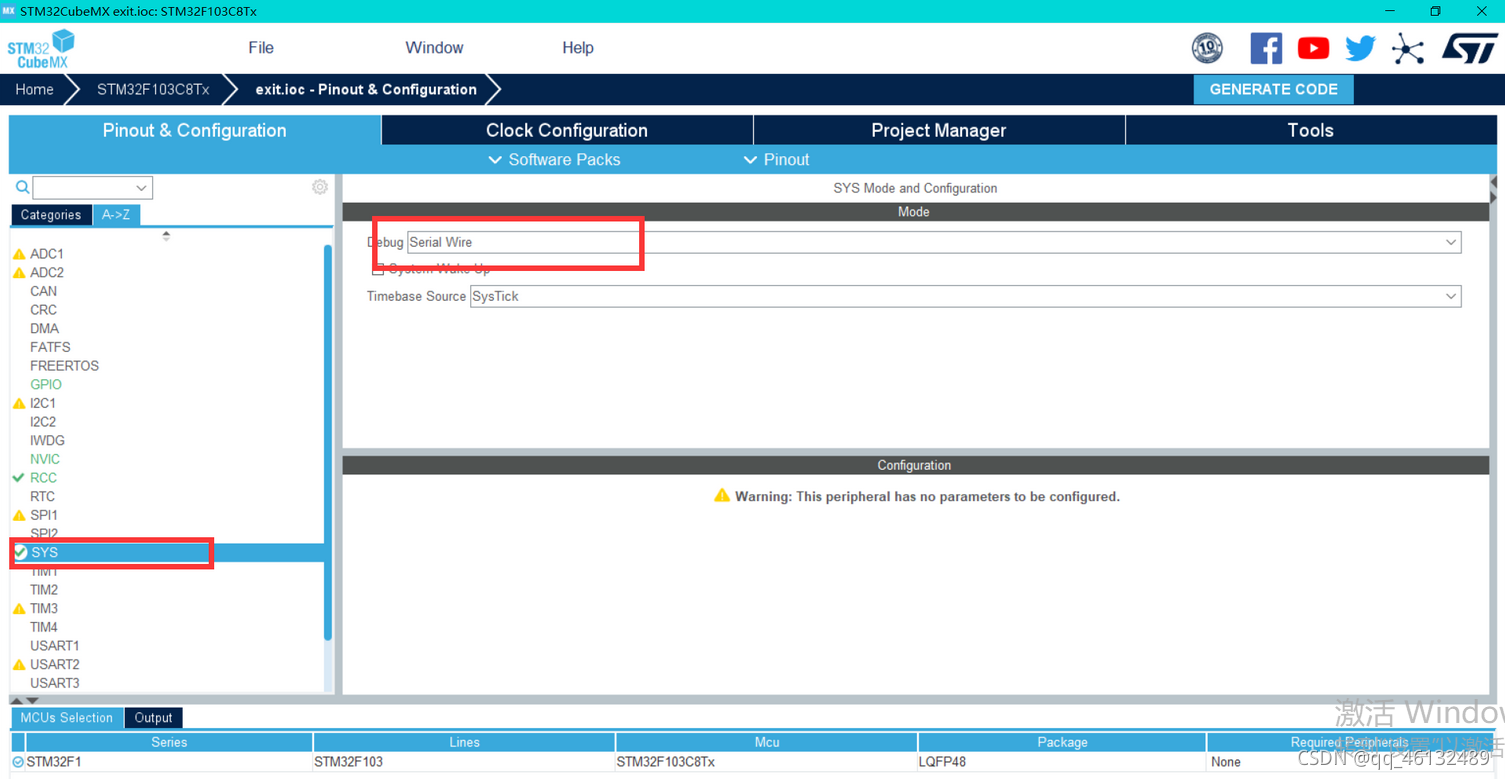Open the Help menu

[x=578, y=48]
